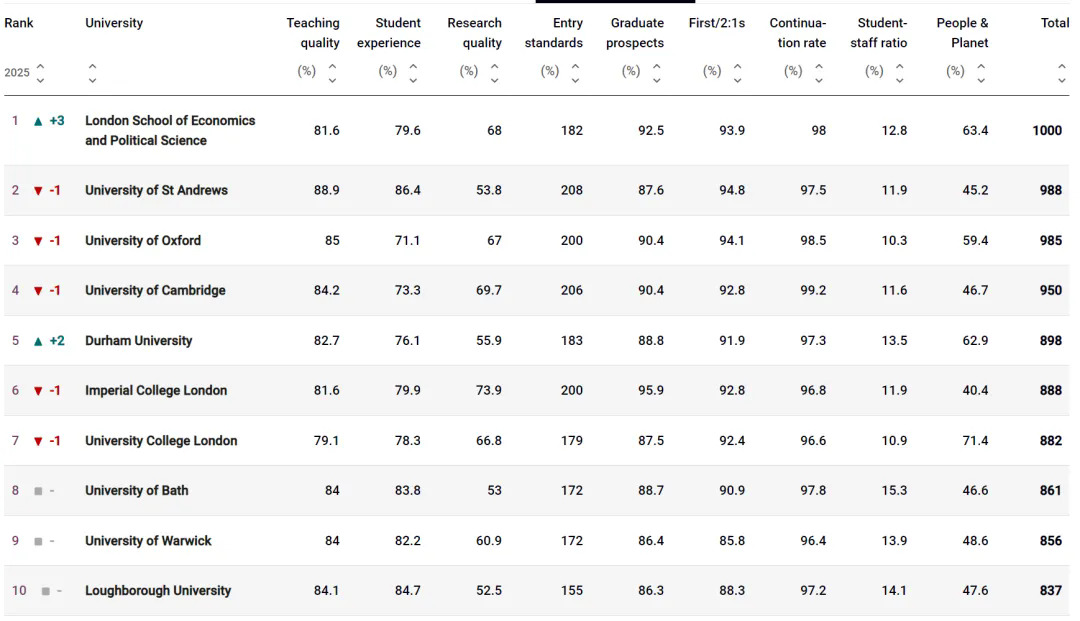1080x621 pixels.
Task: Open London School of Economics link
Action: pos(169,130)
